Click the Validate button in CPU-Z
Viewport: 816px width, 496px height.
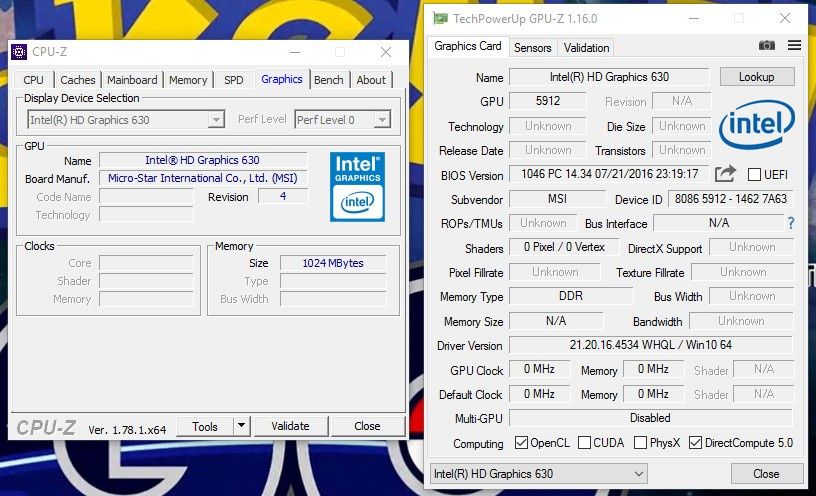(290, 426)
